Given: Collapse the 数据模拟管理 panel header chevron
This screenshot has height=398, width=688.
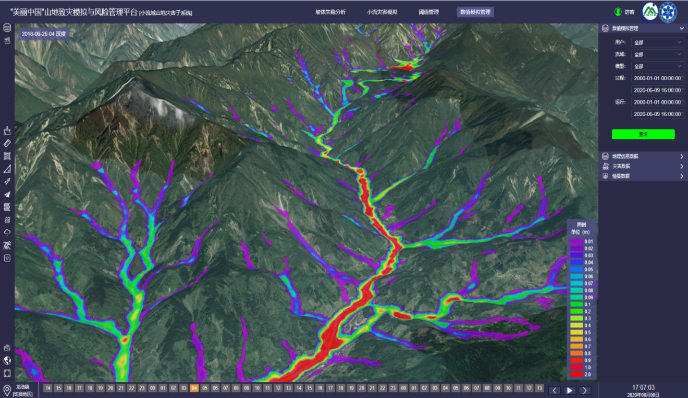Looking at the screenshot, I should click(x=681, y=29).
